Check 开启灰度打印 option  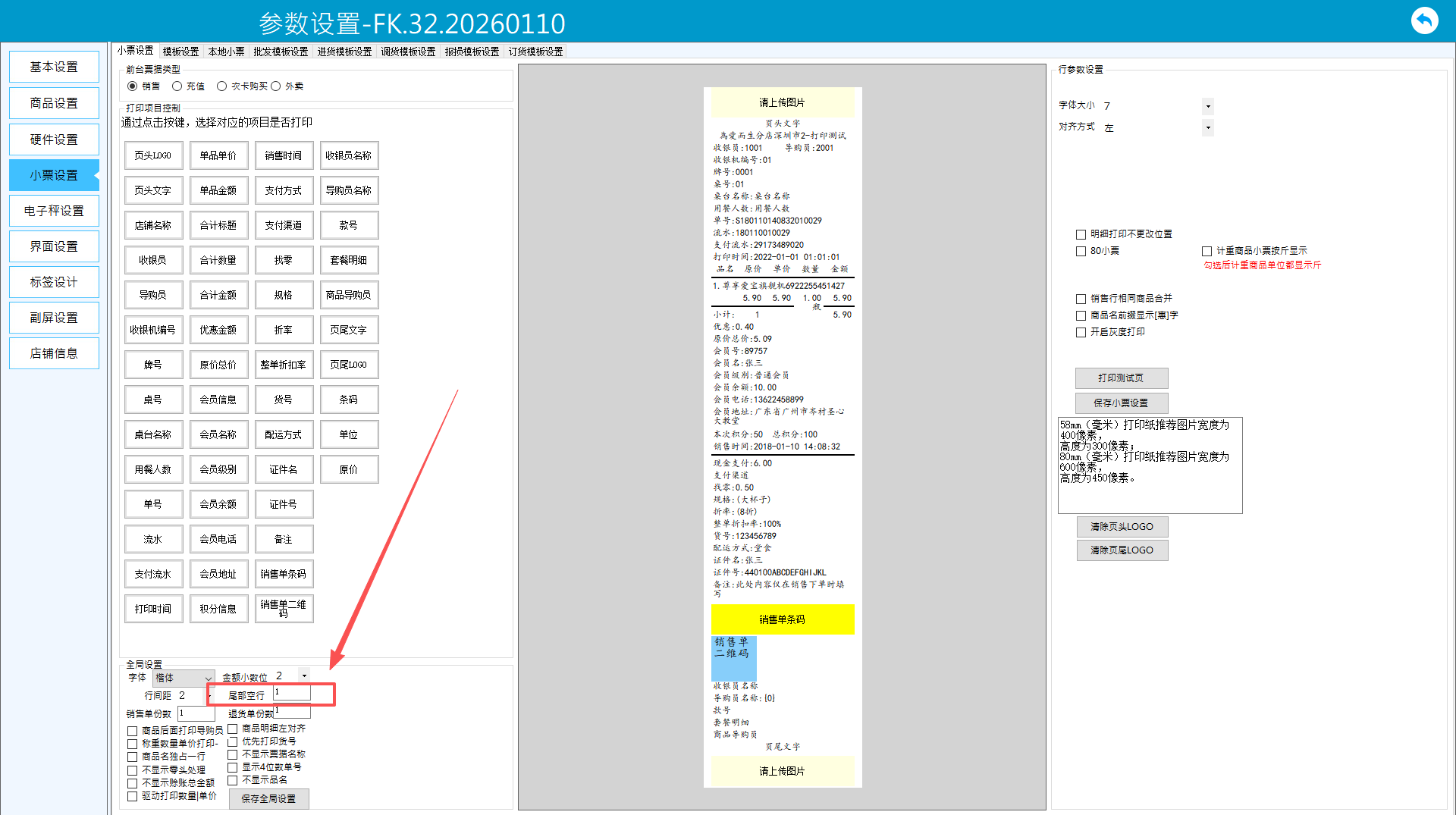(1081, 332)
